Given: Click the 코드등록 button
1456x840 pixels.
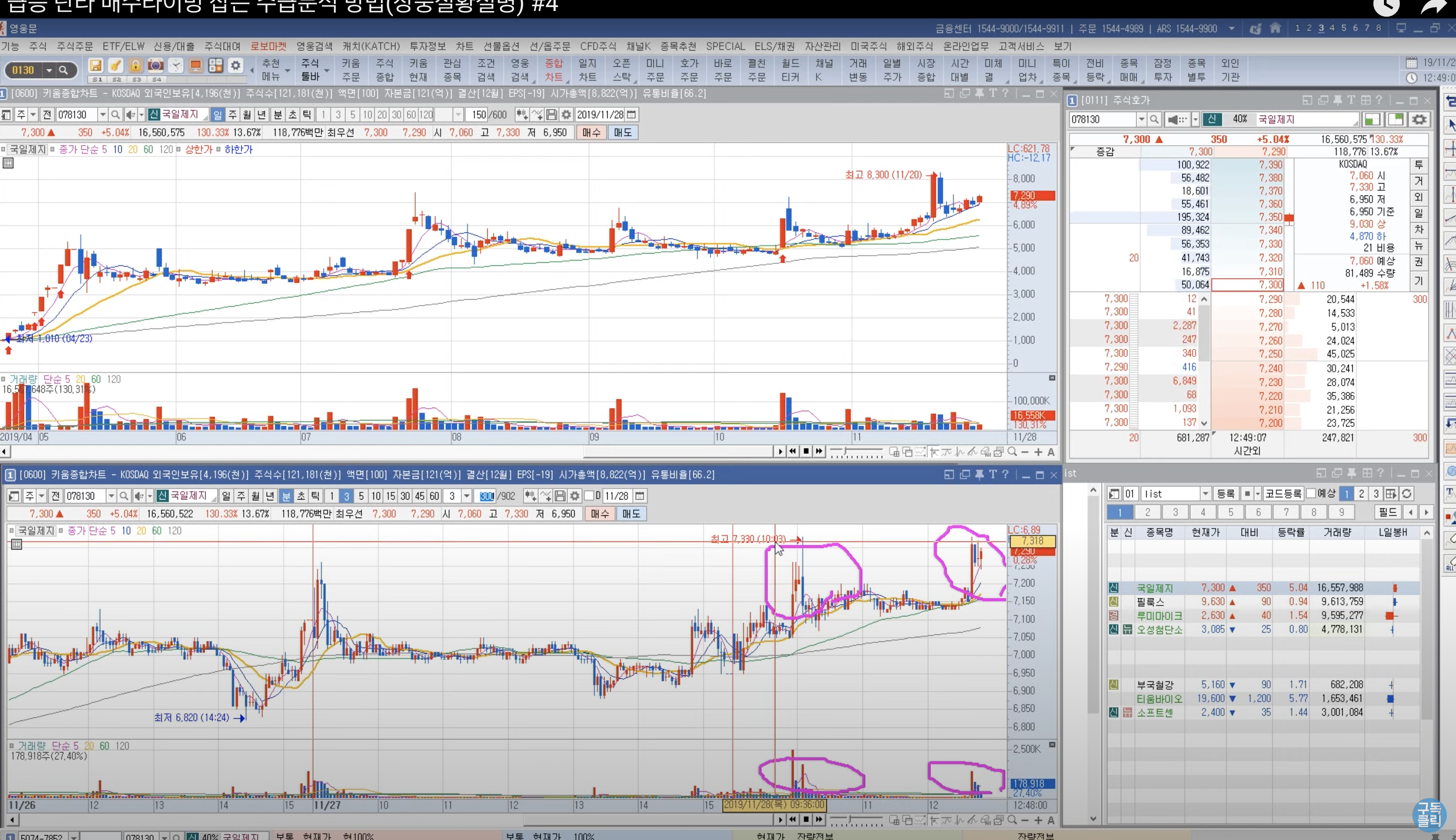Looking at the screenshot, I should (x=1283, y=494).
